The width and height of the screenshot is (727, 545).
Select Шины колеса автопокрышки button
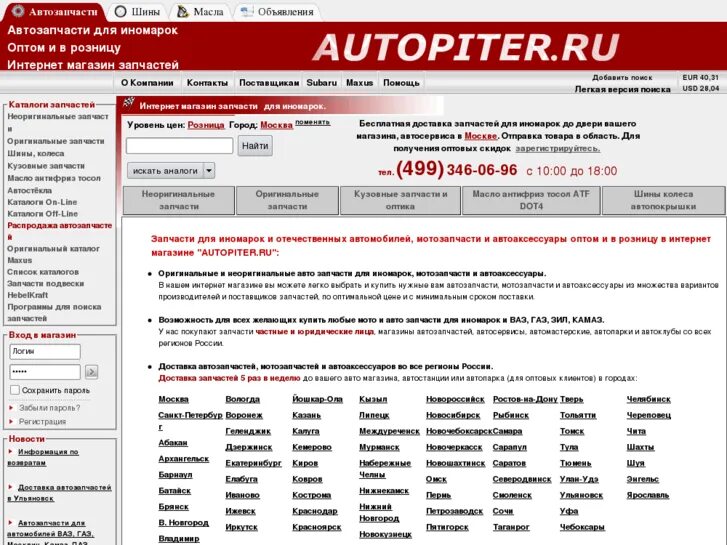tap(663, 200)
